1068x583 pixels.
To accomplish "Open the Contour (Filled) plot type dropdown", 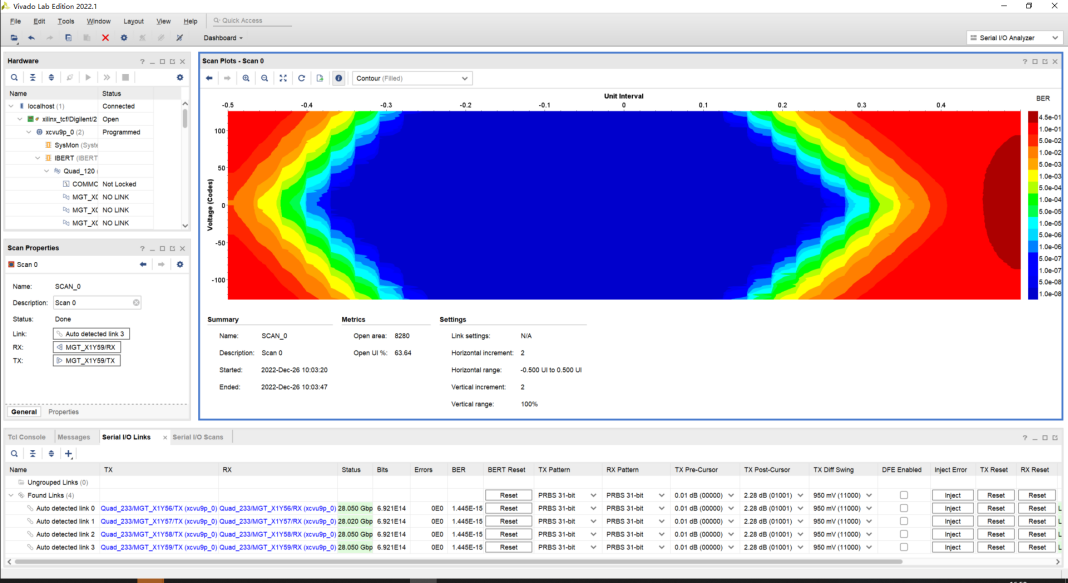I will (x=412, y=78).
